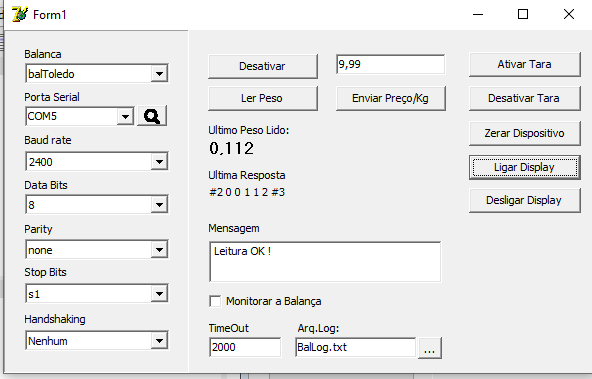Click the serial port search magnifier icon

click(x=152, y=116)
